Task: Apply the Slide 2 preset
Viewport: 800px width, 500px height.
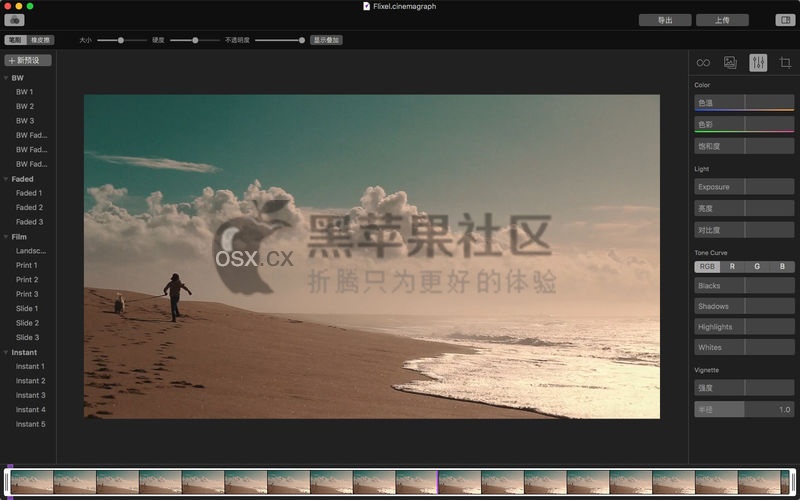Action: point(27,323)
